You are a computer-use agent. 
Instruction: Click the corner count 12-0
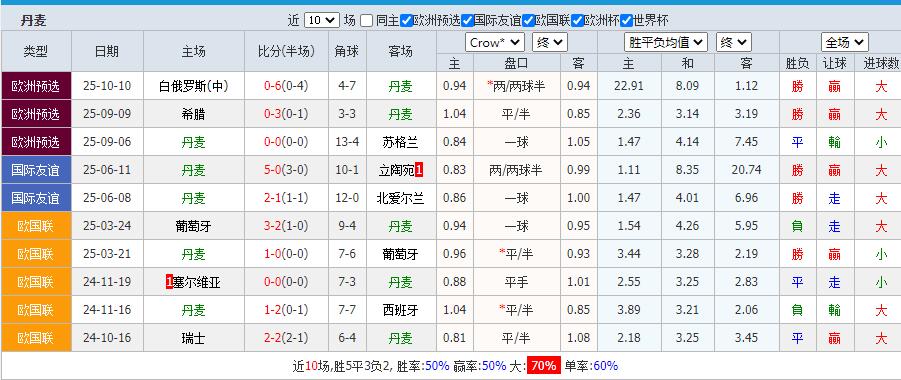(347, 198)
